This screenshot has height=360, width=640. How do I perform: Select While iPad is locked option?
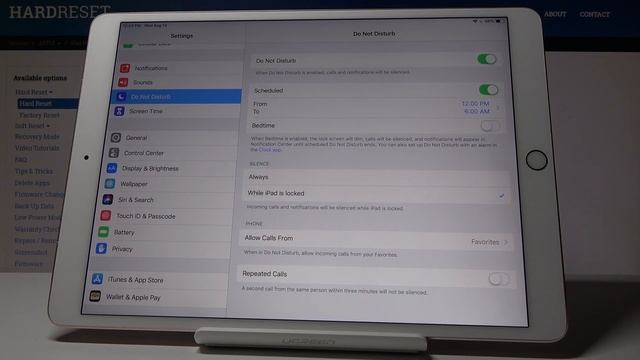click(376, 194)
